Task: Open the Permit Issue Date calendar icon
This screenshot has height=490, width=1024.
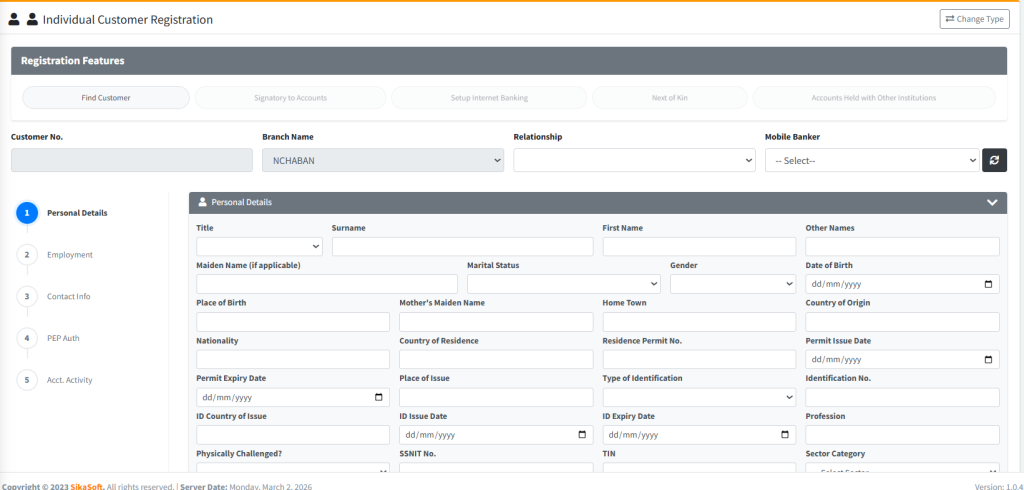Action: (x=989, y=360)
